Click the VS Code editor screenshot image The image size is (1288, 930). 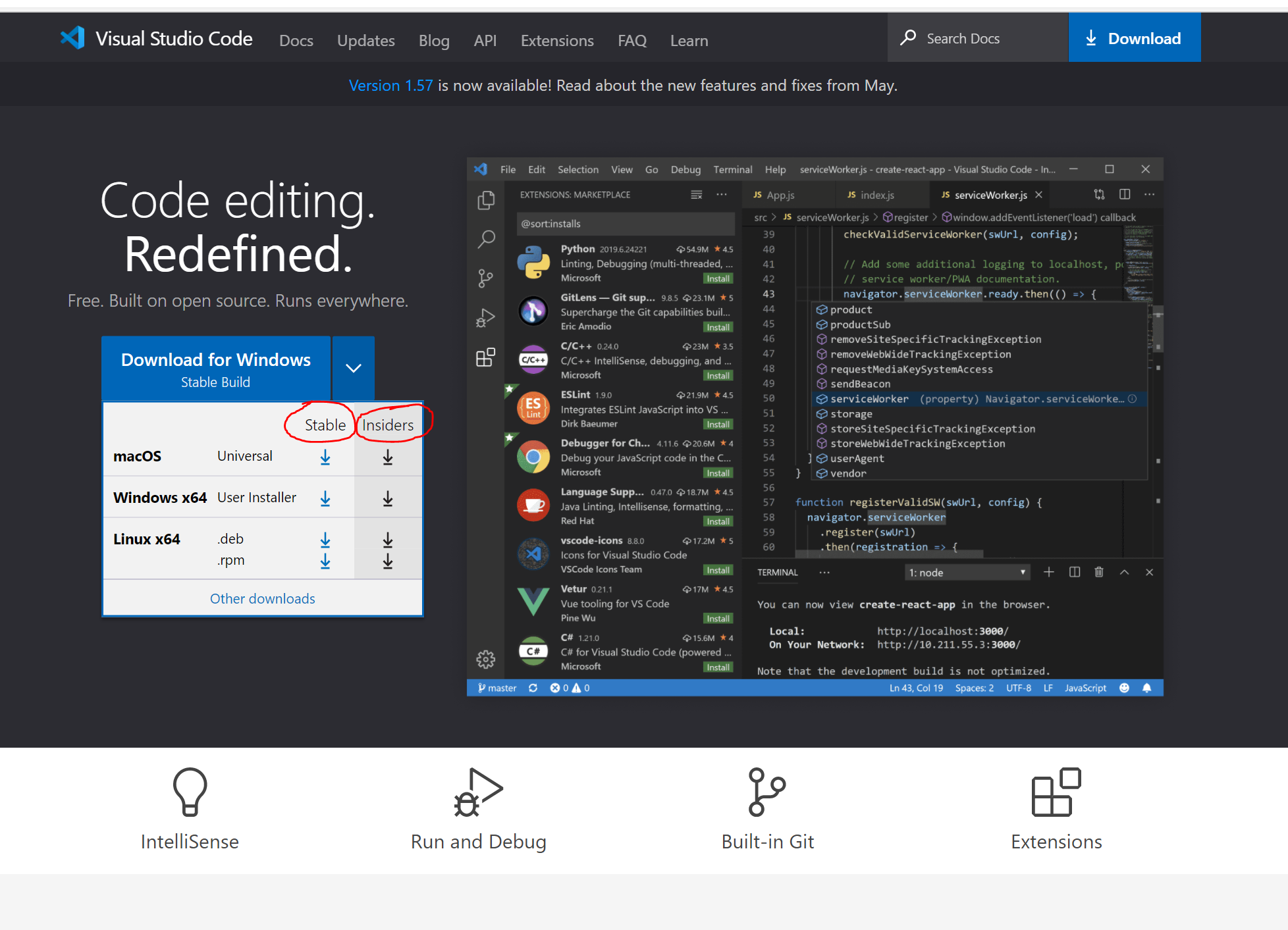[x=815, y=426]
